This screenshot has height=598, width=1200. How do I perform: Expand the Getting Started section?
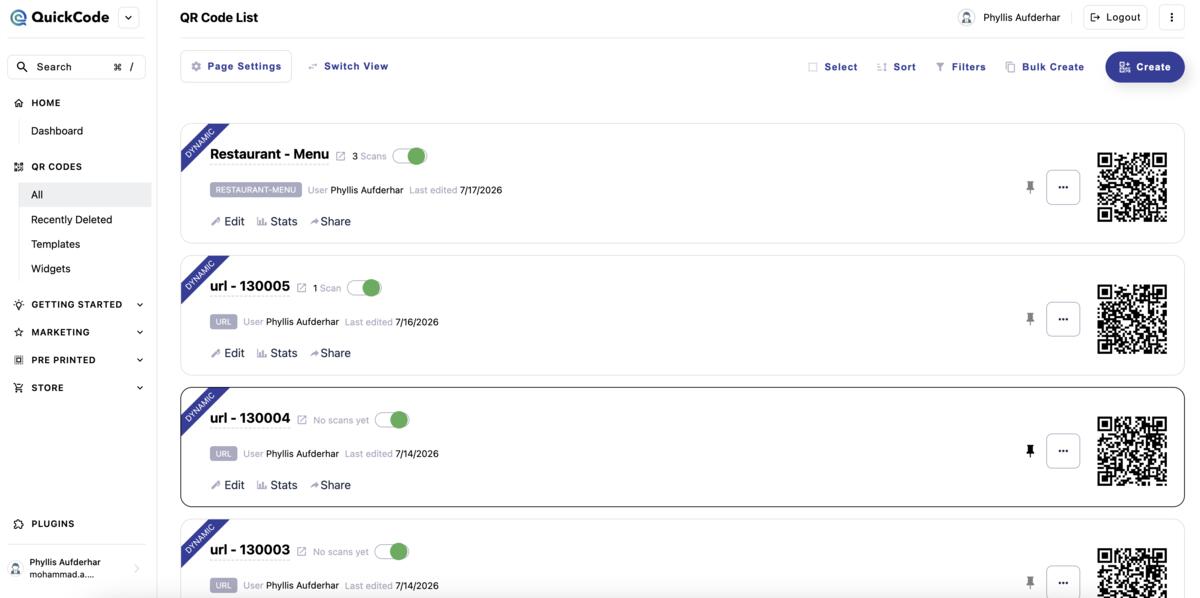[x=78, y=305]
